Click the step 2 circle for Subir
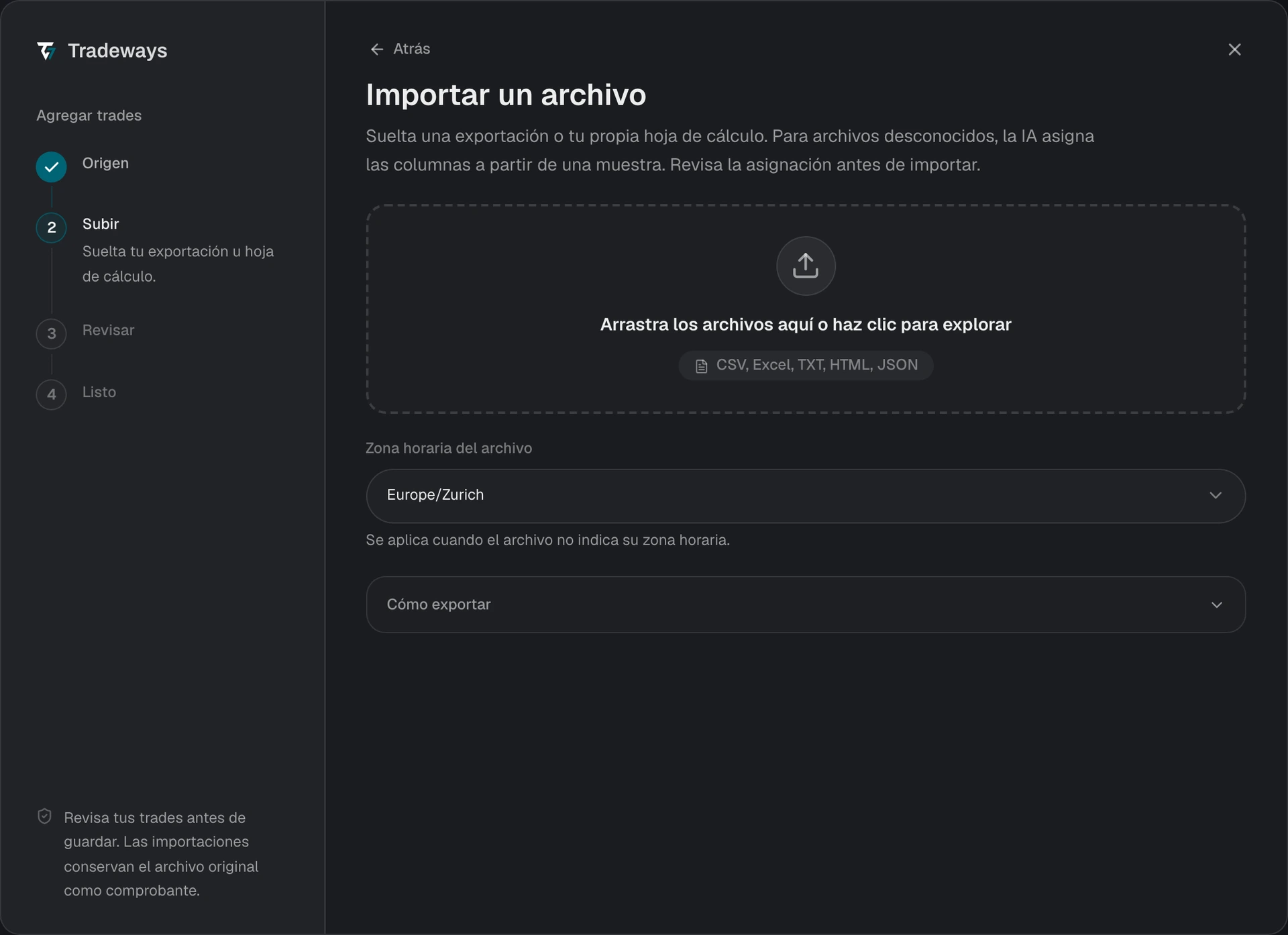Screen dimensions: 1288x935 [51, 227]
